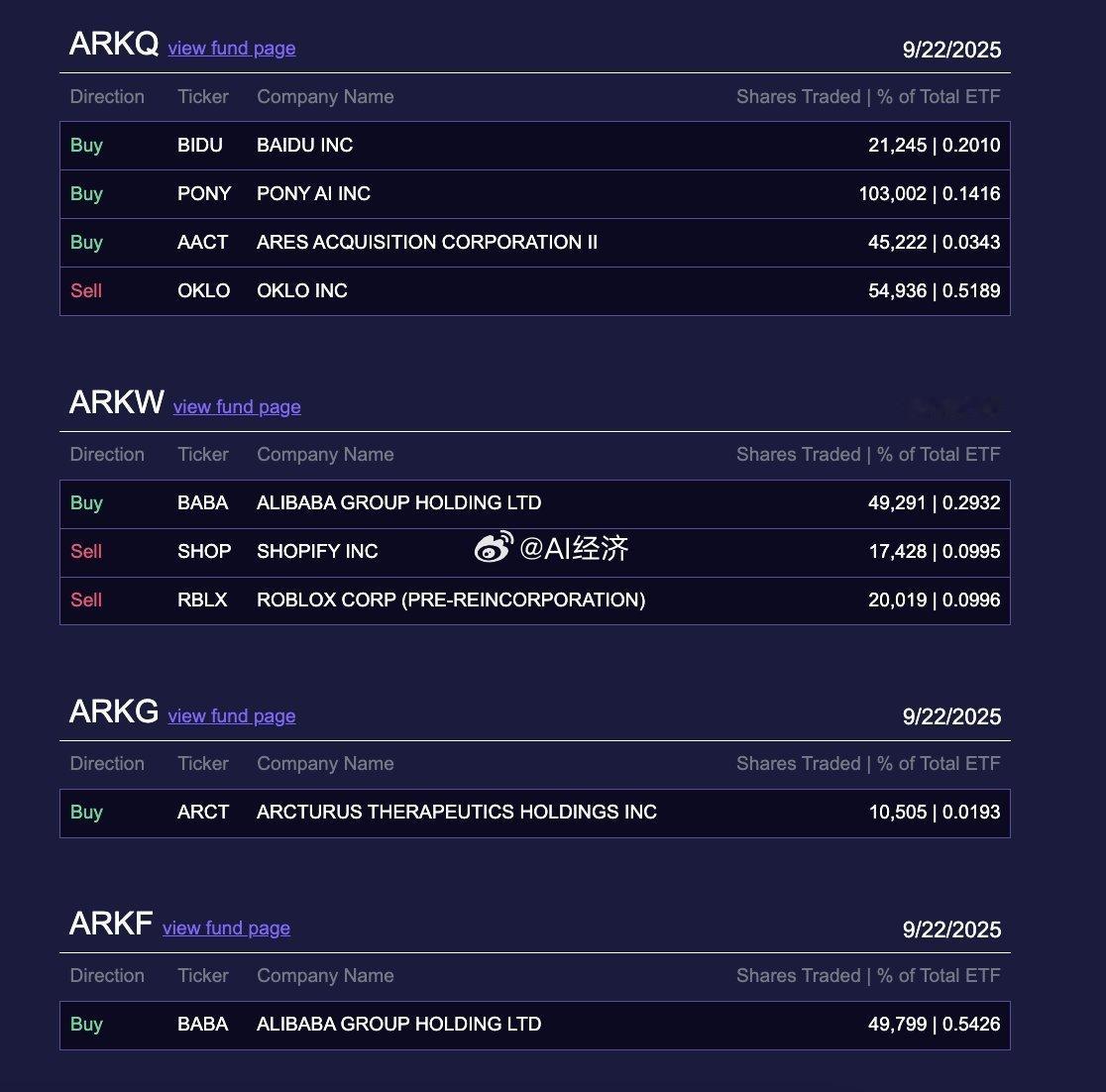The width and height of the screenshot is (1106, 1092).
Task: Select ARCT Arcturus Therapeutics row
Action: pos(534,813)
